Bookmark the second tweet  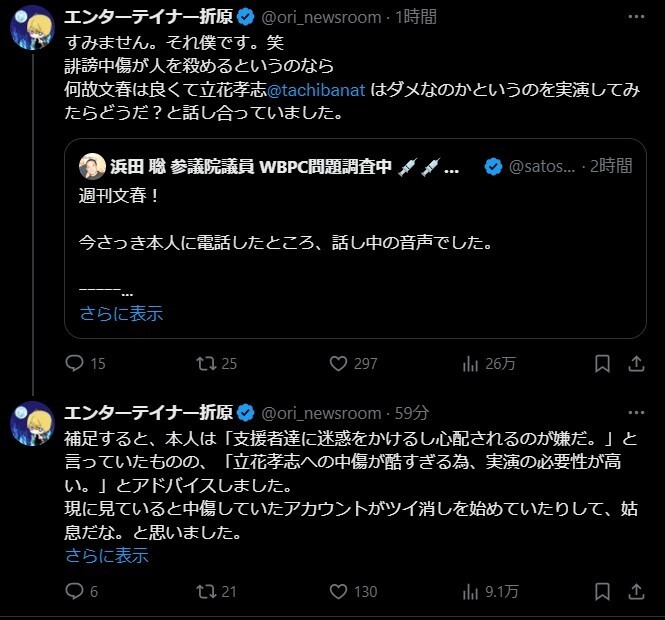pyautogui.click(x=602, y=591)
